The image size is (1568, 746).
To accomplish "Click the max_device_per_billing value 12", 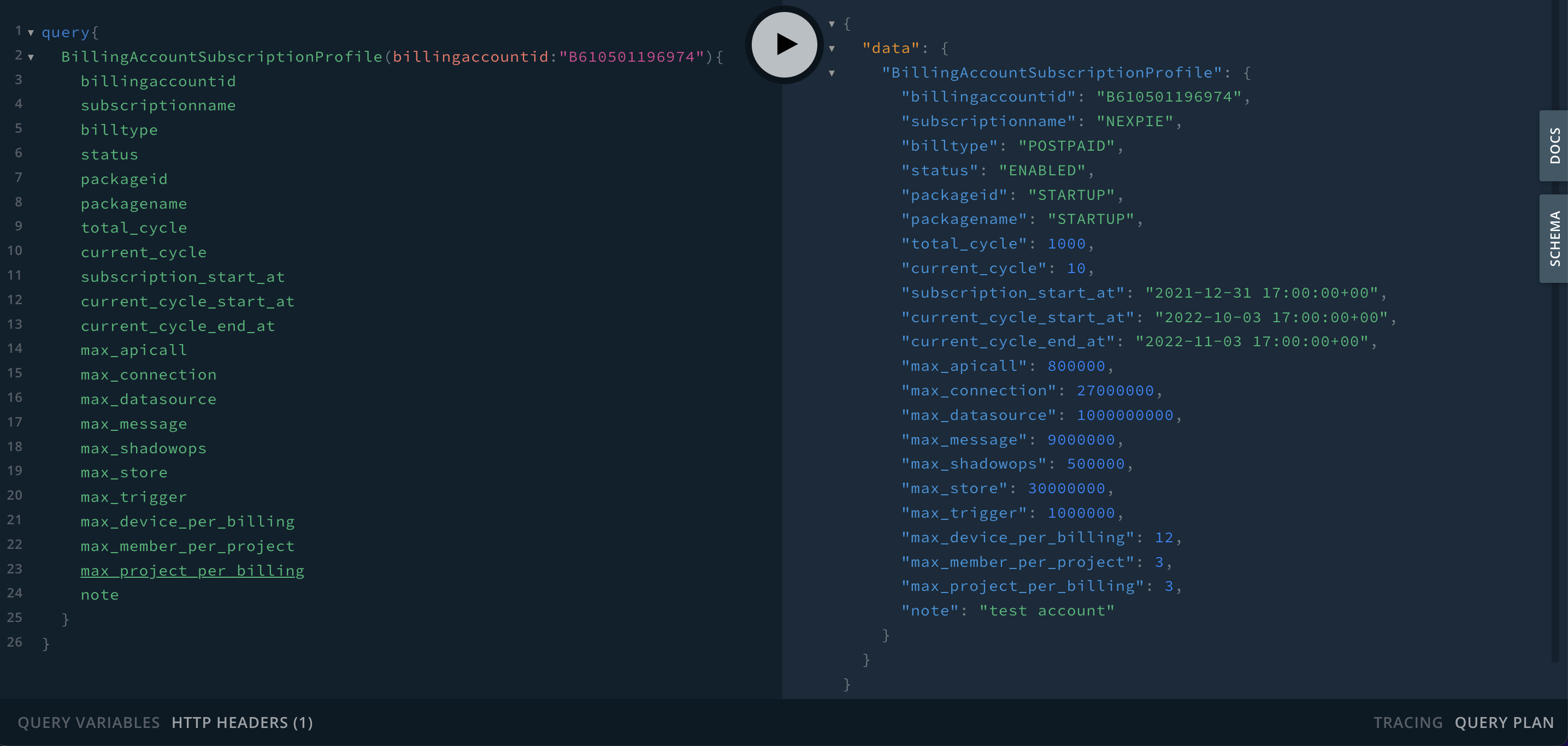I will (x=1164, y=538).
